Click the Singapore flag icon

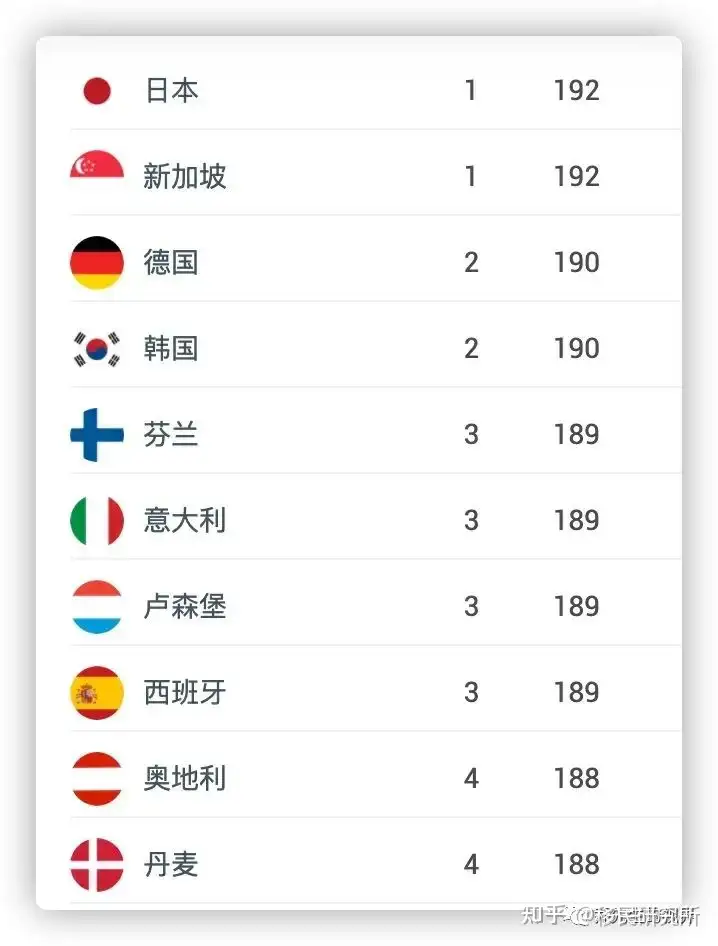click(x=97, y=165)
